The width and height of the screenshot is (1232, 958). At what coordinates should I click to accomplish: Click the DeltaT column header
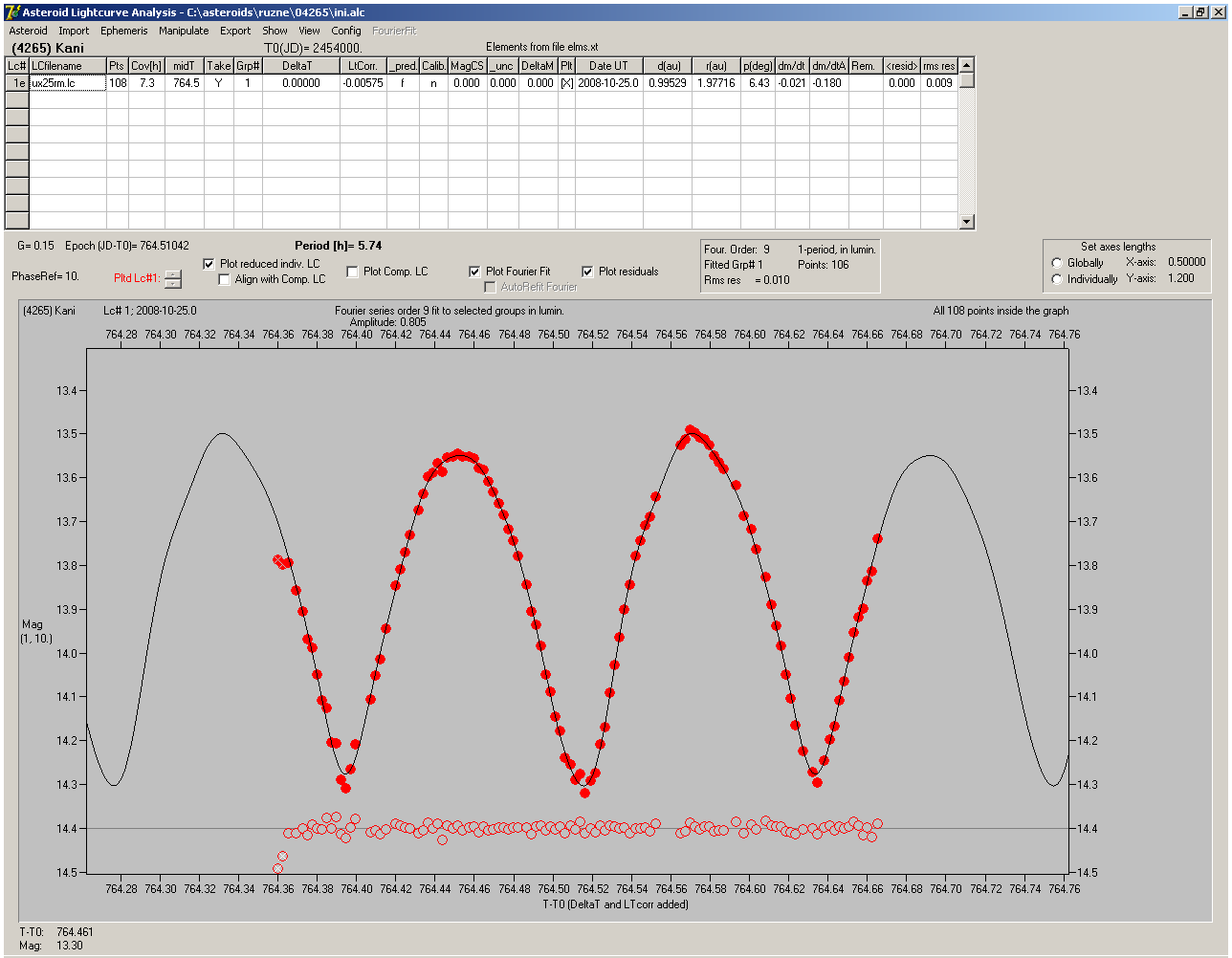(301, 66)
